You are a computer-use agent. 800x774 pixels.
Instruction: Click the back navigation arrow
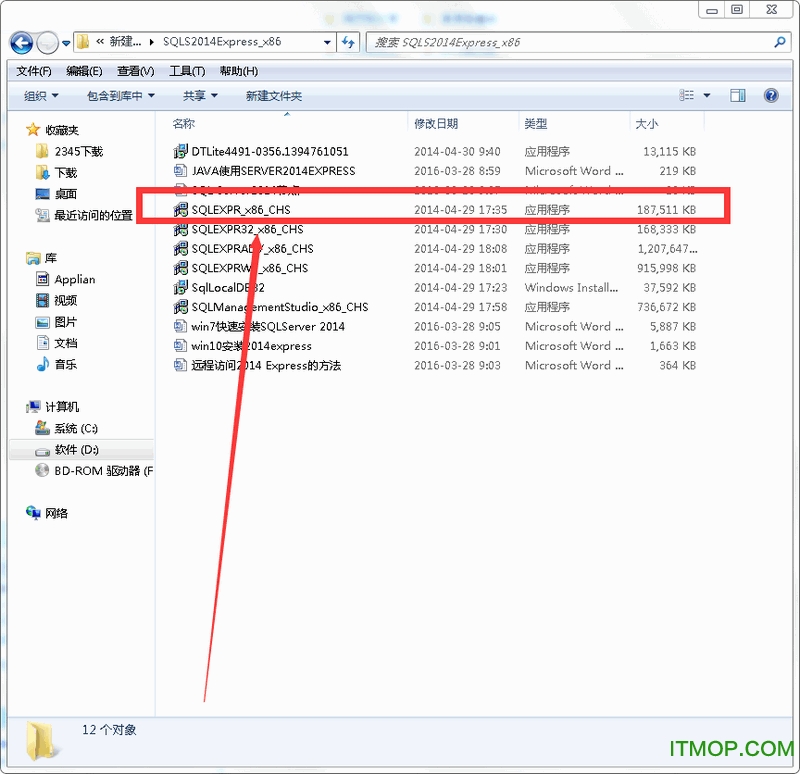(x=21, y=44)
